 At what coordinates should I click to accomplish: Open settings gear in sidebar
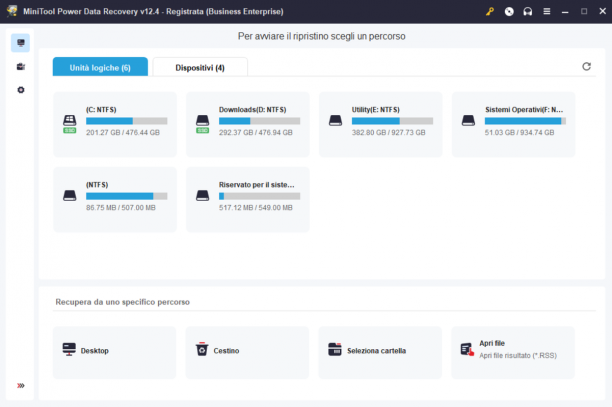pyautogui.click(x=21, y=90)
